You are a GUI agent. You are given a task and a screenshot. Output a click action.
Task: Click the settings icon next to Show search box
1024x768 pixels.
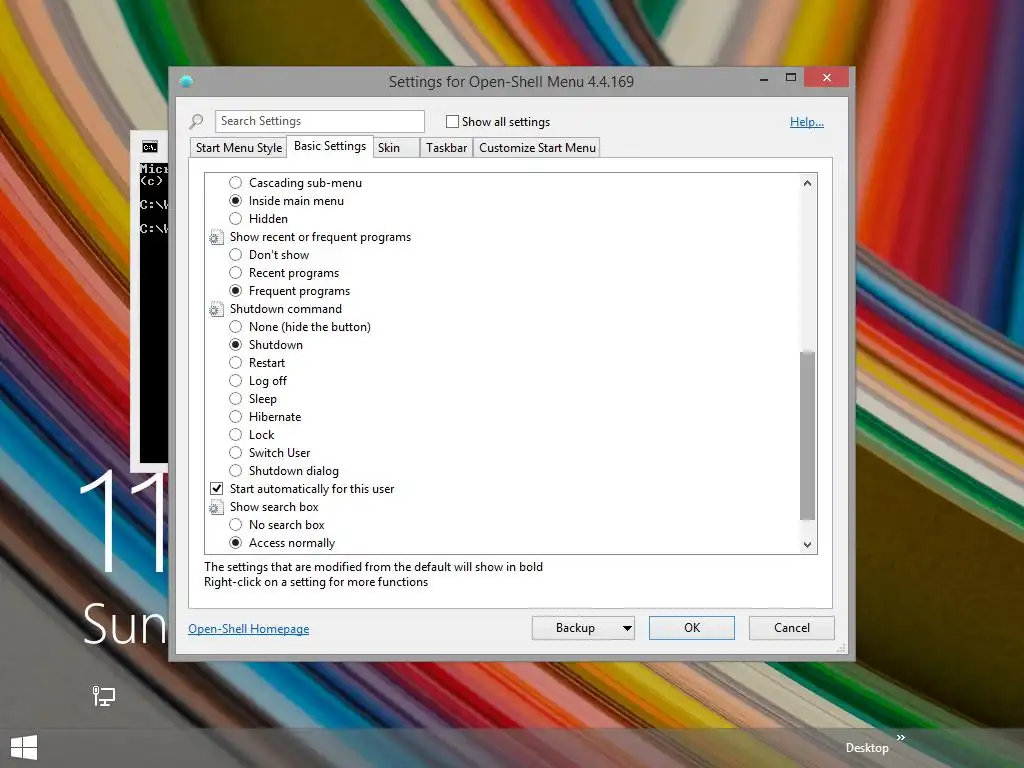216,507
